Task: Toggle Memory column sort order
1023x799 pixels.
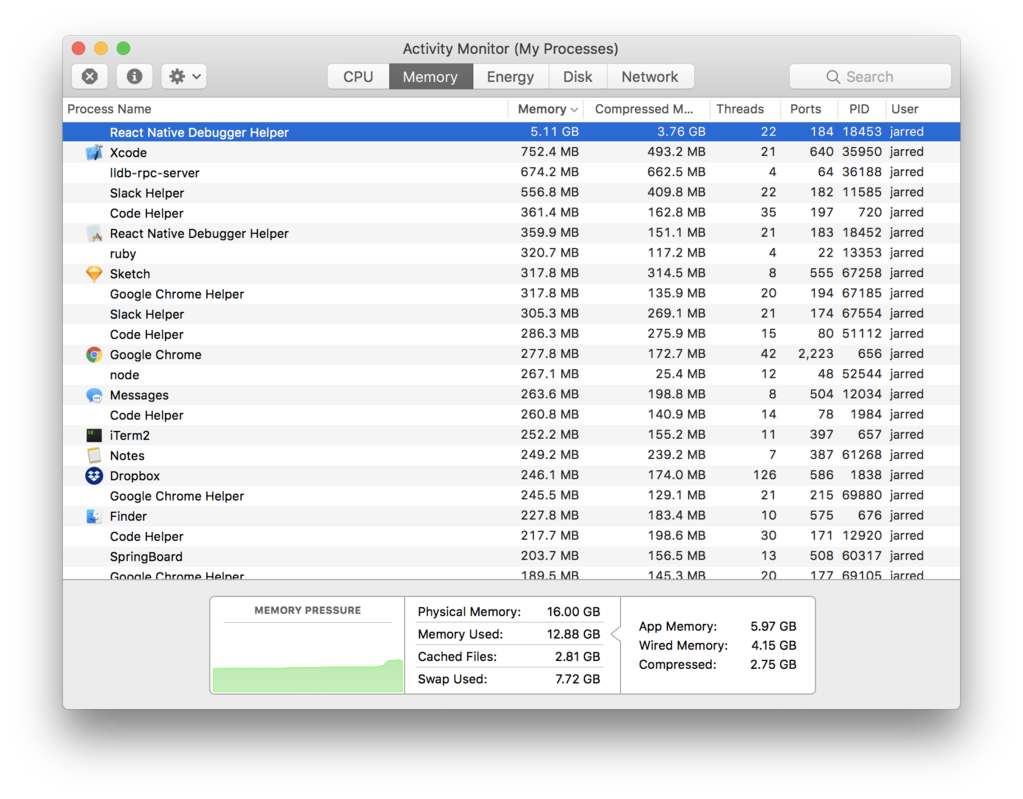Action: pos(547,109)
